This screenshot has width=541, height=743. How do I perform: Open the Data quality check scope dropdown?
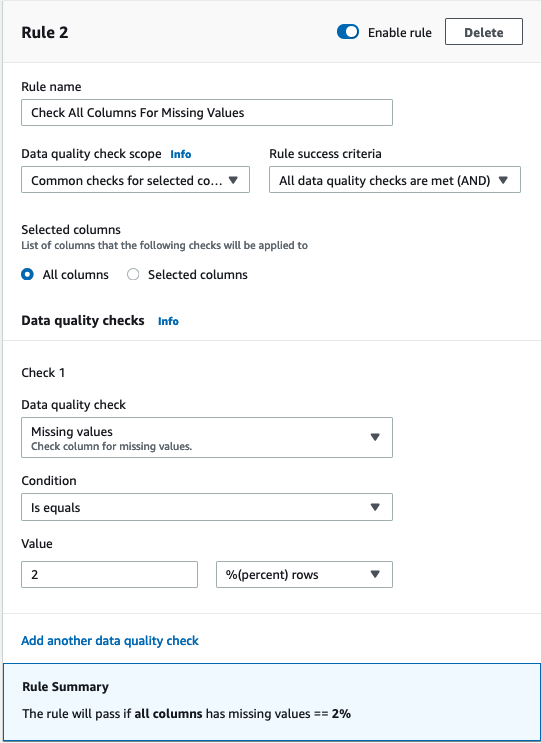point(135,180)
